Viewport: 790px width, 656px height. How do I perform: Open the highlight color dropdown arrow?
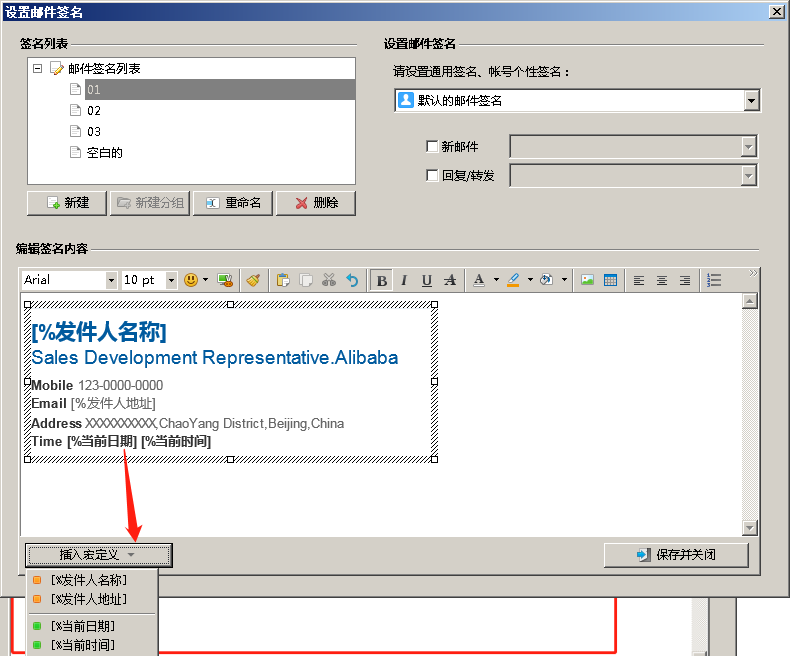pos(530,280)
